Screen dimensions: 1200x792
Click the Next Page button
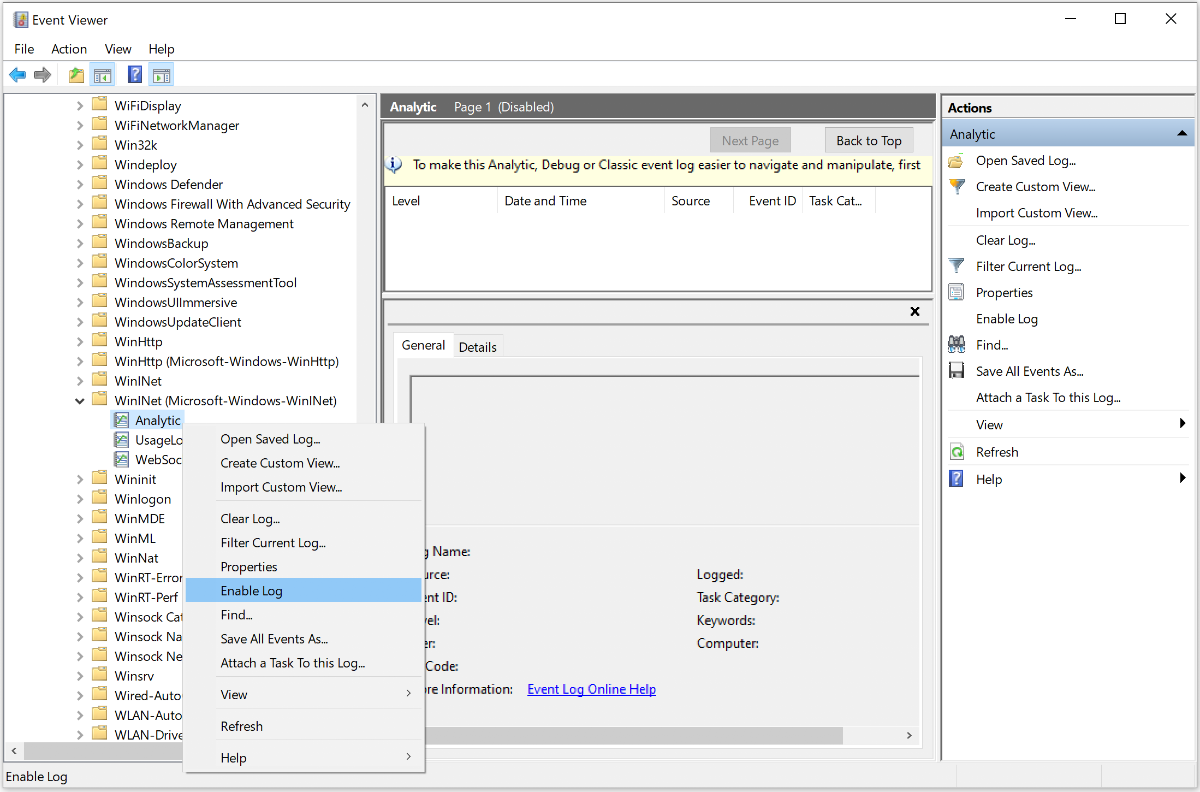(750, 141)
